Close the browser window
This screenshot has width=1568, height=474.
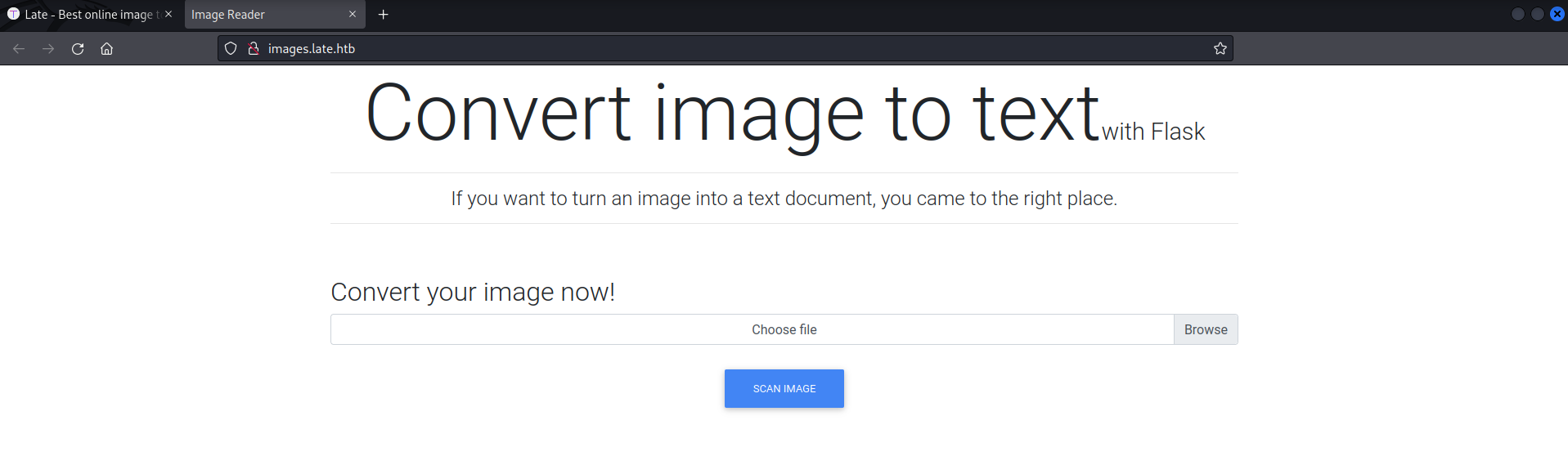tap(1557, 14)
